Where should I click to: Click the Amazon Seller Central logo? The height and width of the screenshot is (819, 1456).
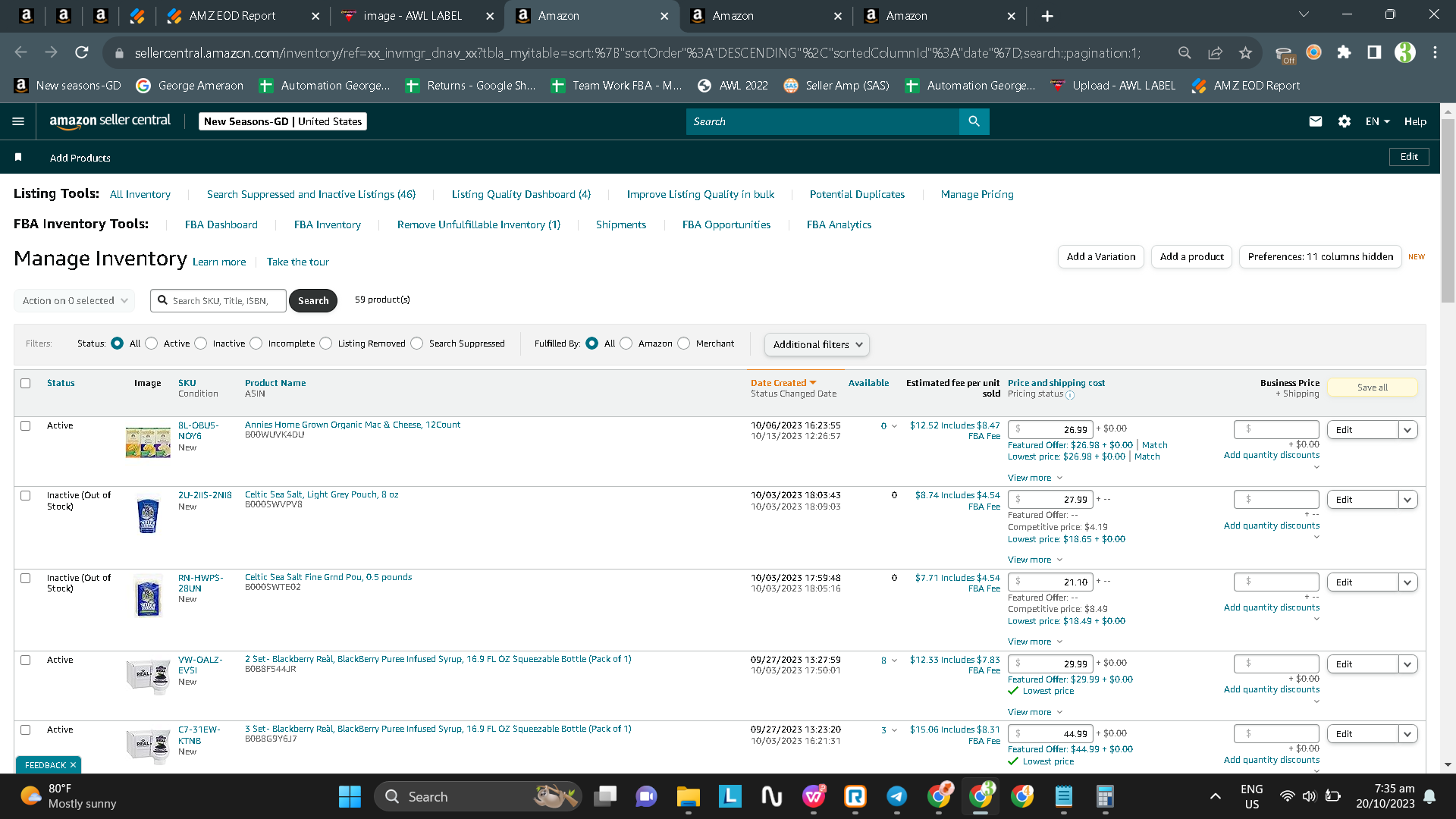click(110, 121)
